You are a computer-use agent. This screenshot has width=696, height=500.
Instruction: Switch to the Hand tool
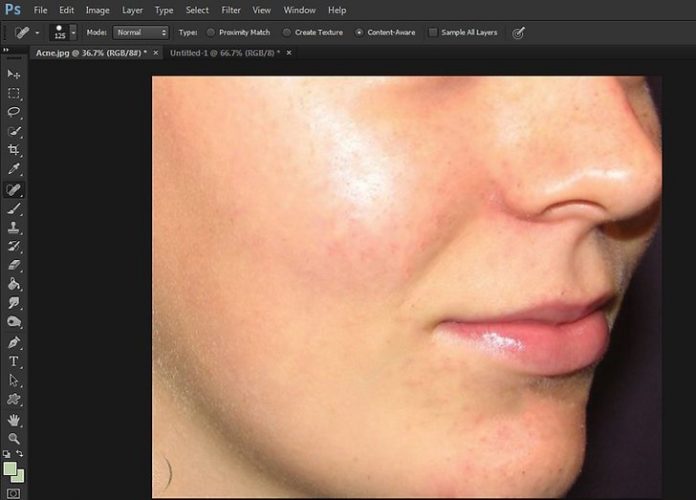tap(14, 418)
